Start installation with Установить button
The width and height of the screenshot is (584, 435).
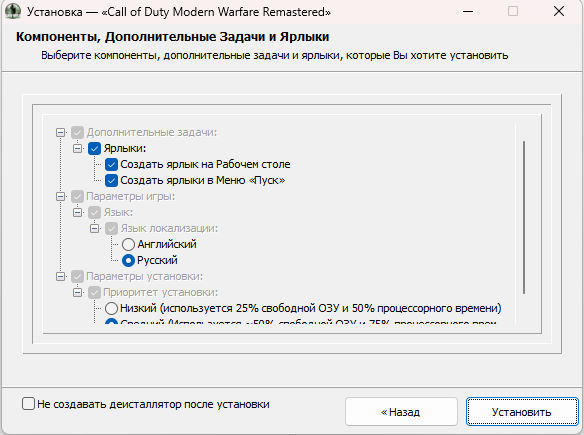[x=522, y=412]
